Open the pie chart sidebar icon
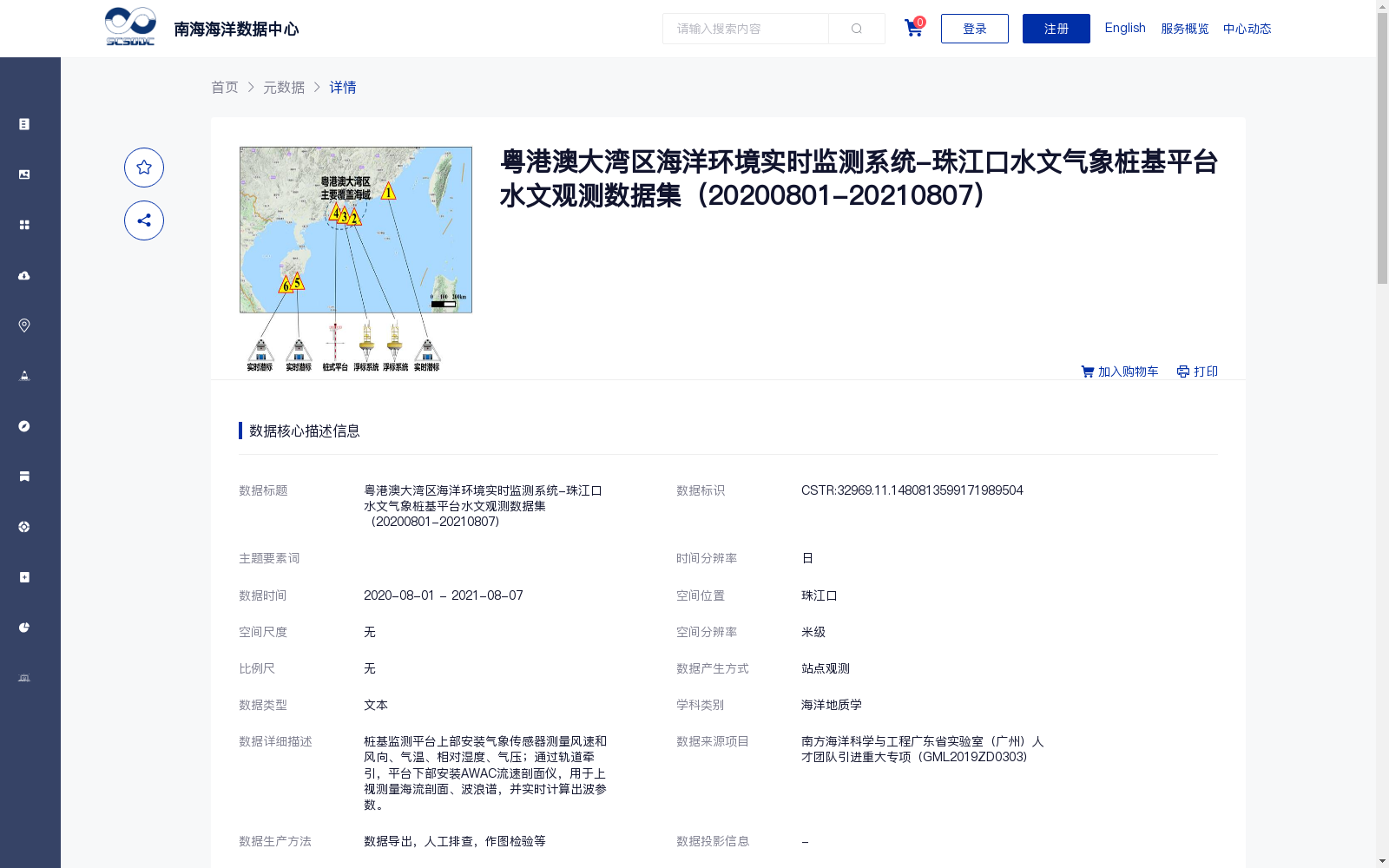This screenshot has height=868, width=1389. tap(24, 628)
